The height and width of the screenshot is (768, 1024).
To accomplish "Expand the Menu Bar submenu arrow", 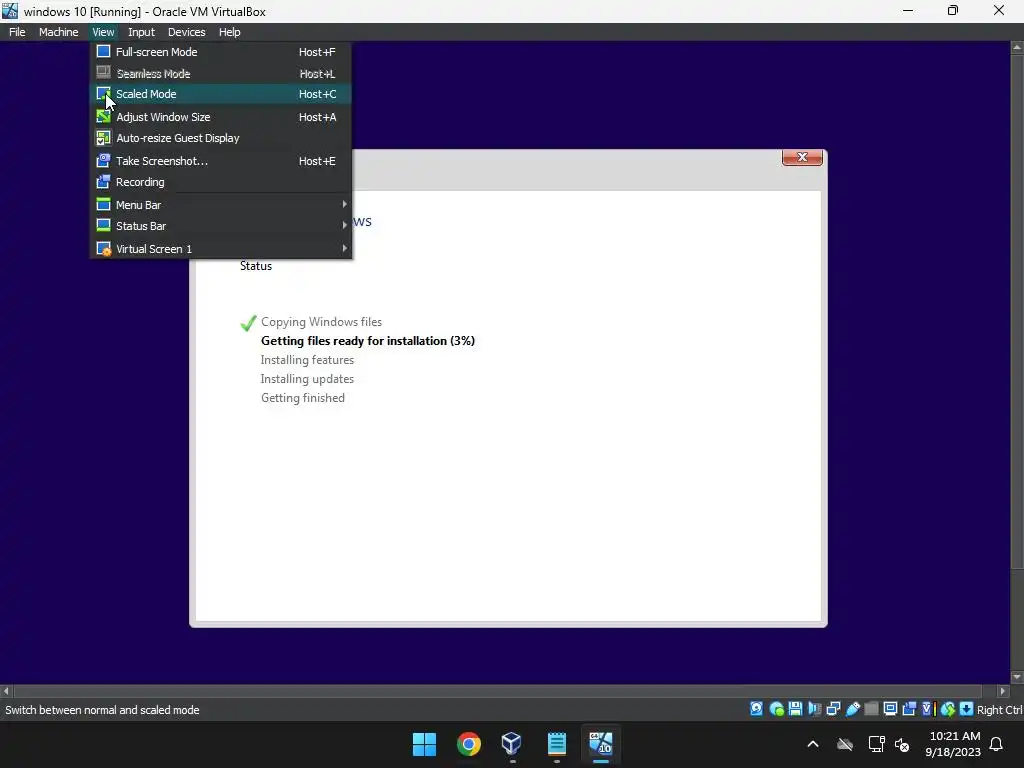I will tap(344, 204).
